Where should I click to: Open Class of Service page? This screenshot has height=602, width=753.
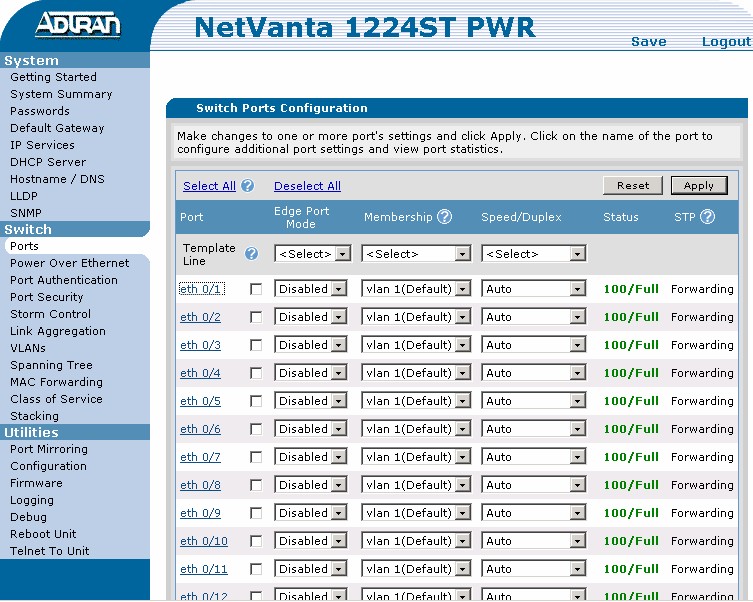pos(56,399)
